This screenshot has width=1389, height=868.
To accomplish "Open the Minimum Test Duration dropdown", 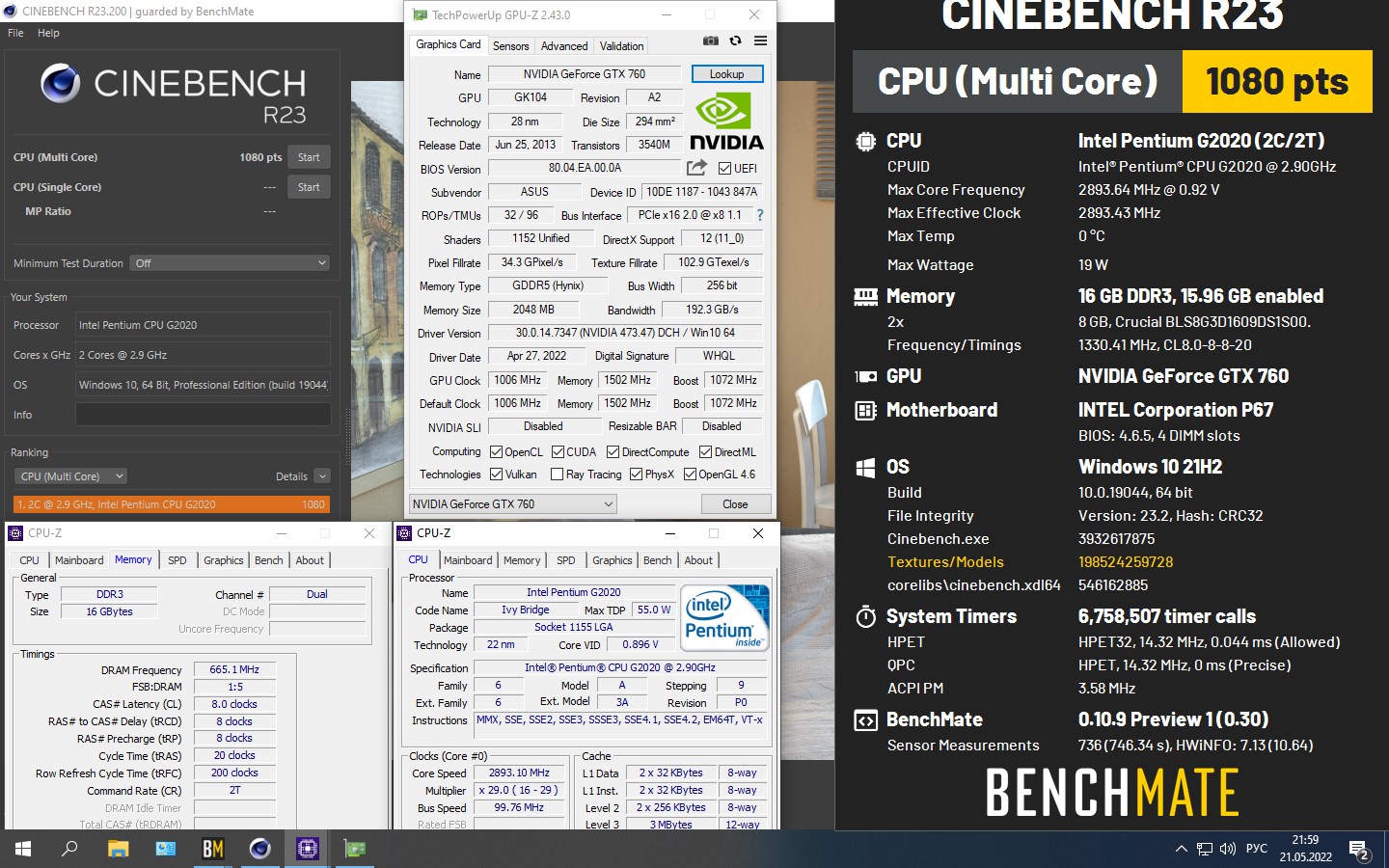I will 230,263.
